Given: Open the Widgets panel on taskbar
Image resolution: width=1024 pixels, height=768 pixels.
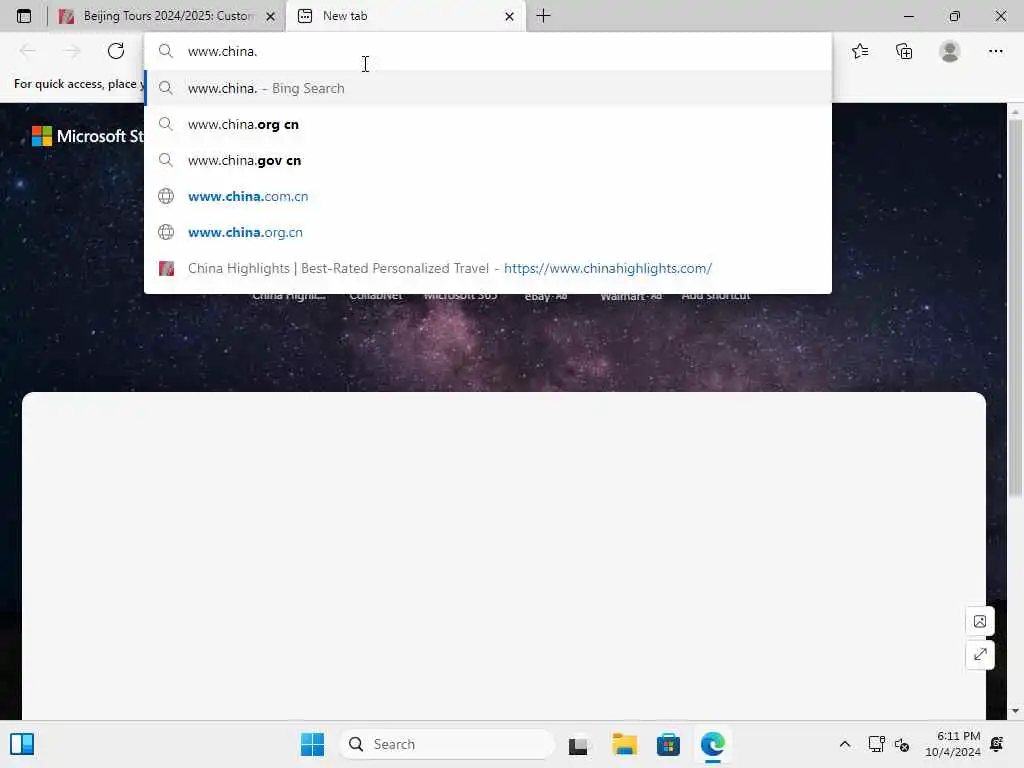Looking at the screenshot, I should click(x=22, y=744).
